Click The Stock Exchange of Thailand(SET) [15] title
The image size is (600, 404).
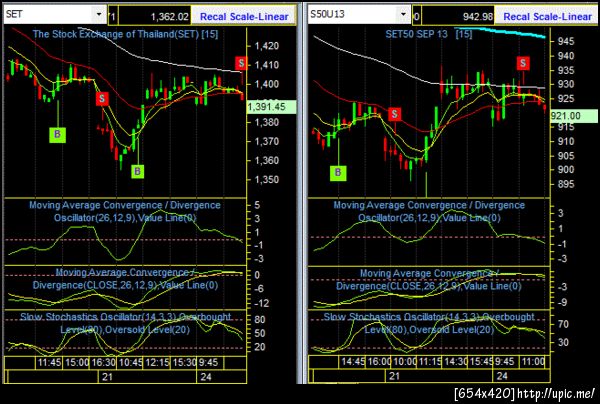pos(125,34)
